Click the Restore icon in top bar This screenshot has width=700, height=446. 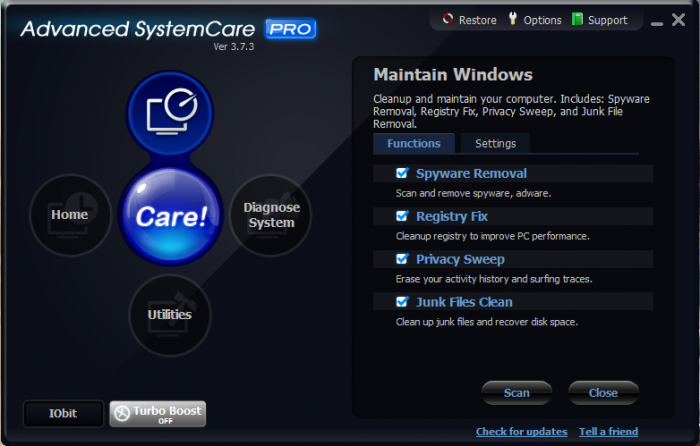[447, 19]
